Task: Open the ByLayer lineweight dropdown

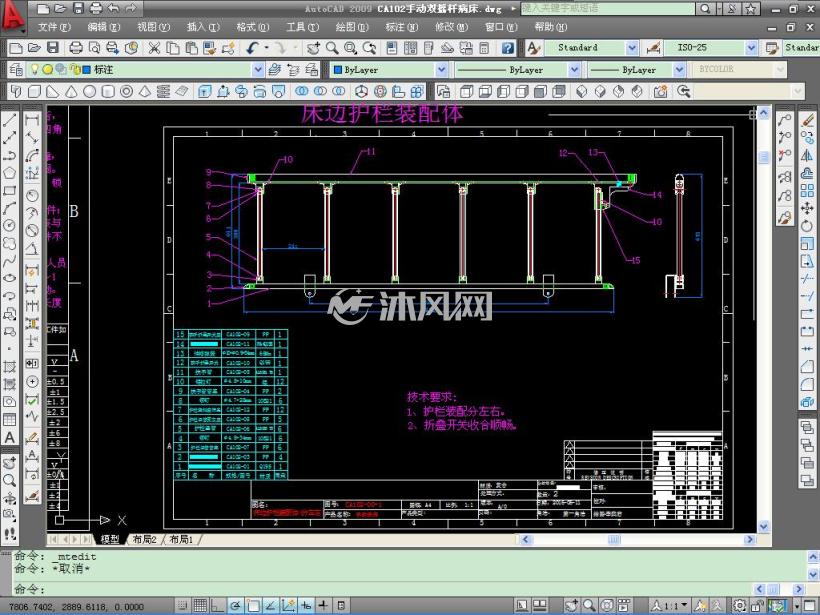Action: [x=679, y=70]
